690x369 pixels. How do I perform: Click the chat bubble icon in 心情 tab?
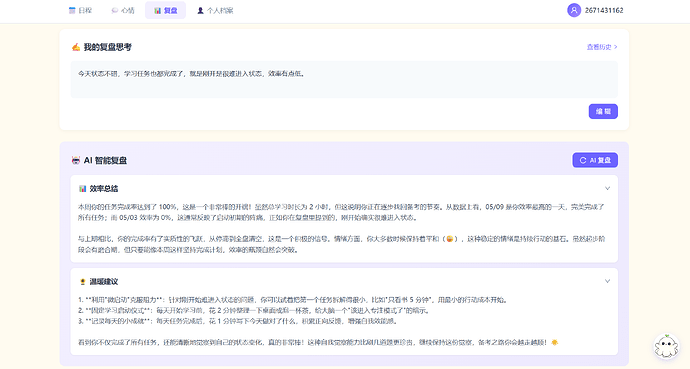click(114, 10)
